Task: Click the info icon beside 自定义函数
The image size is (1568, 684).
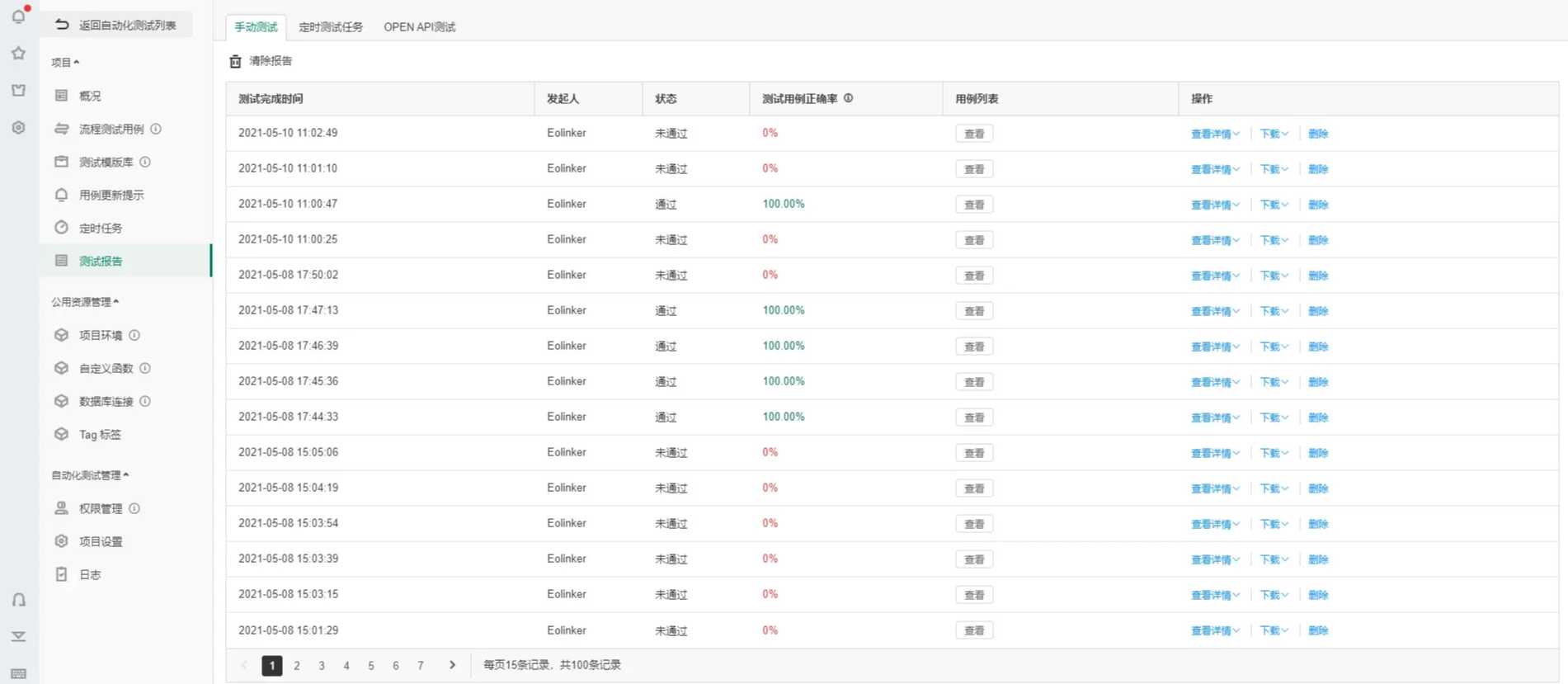Action: point(145,368)
